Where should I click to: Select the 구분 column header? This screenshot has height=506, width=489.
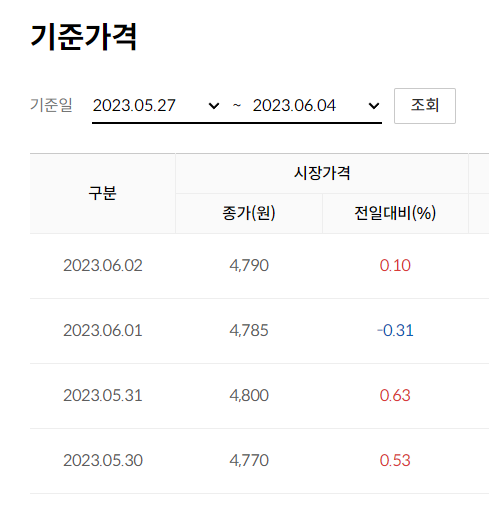pos(102,193)
